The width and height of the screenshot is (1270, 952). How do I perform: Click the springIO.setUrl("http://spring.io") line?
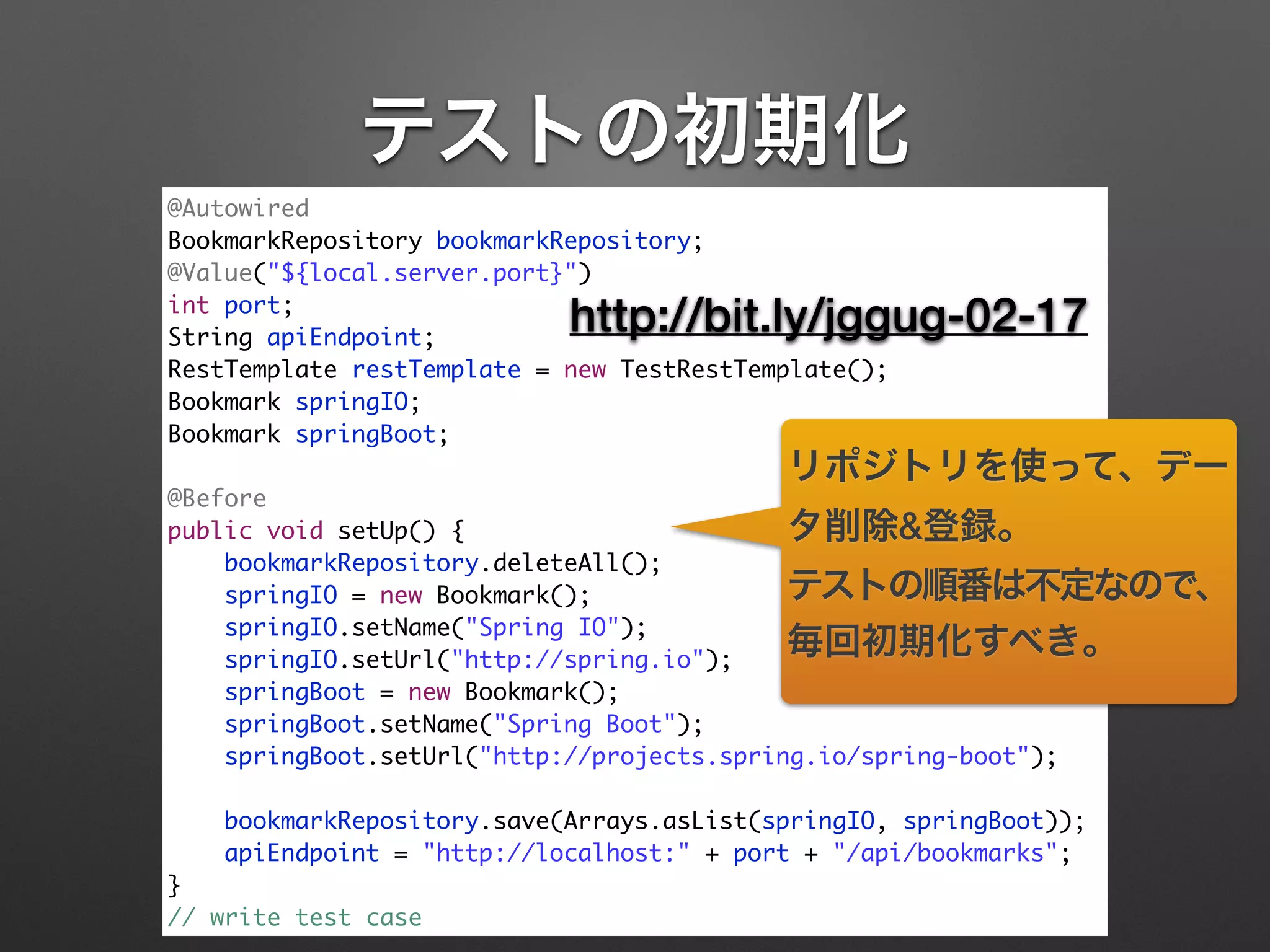tap(478, 660)
